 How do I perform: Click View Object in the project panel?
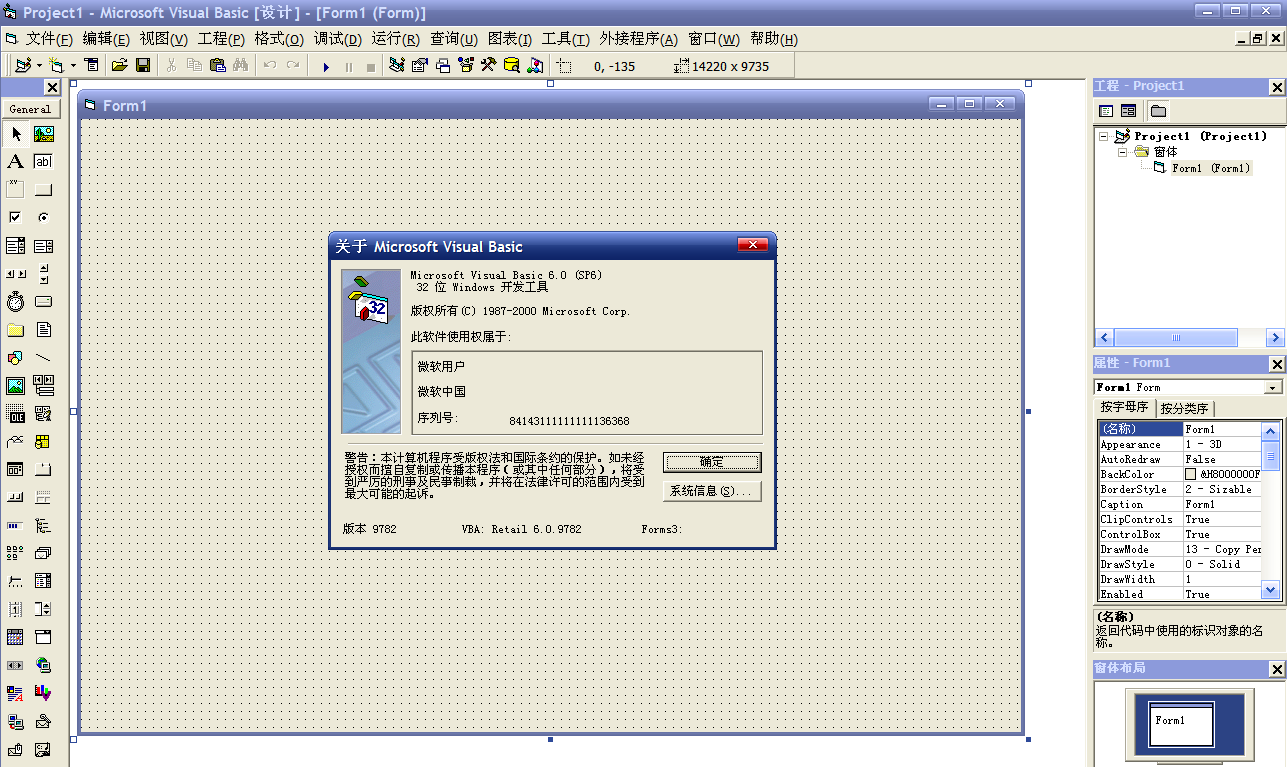point(1129,111)
